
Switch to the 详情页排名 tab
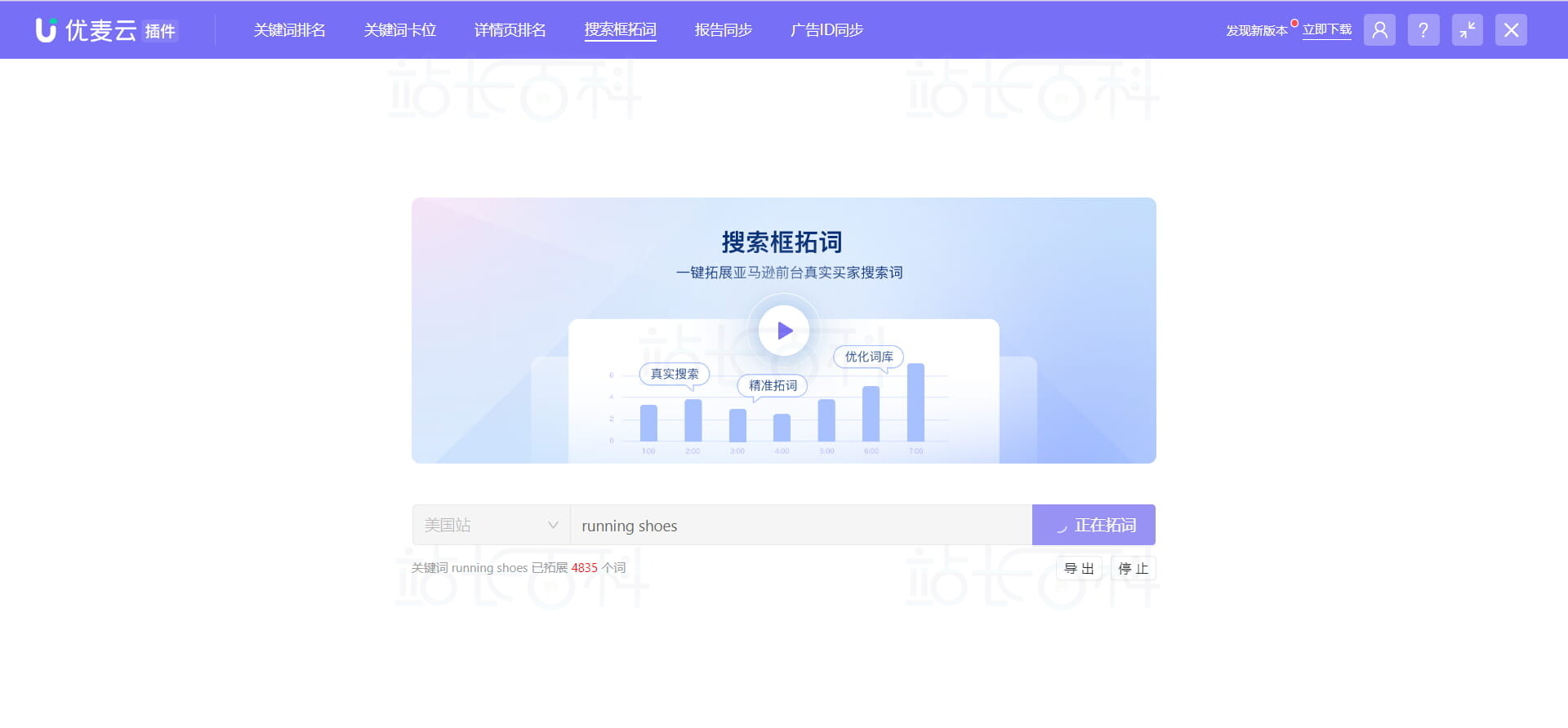pyautogui.click(x=510, y=30)
